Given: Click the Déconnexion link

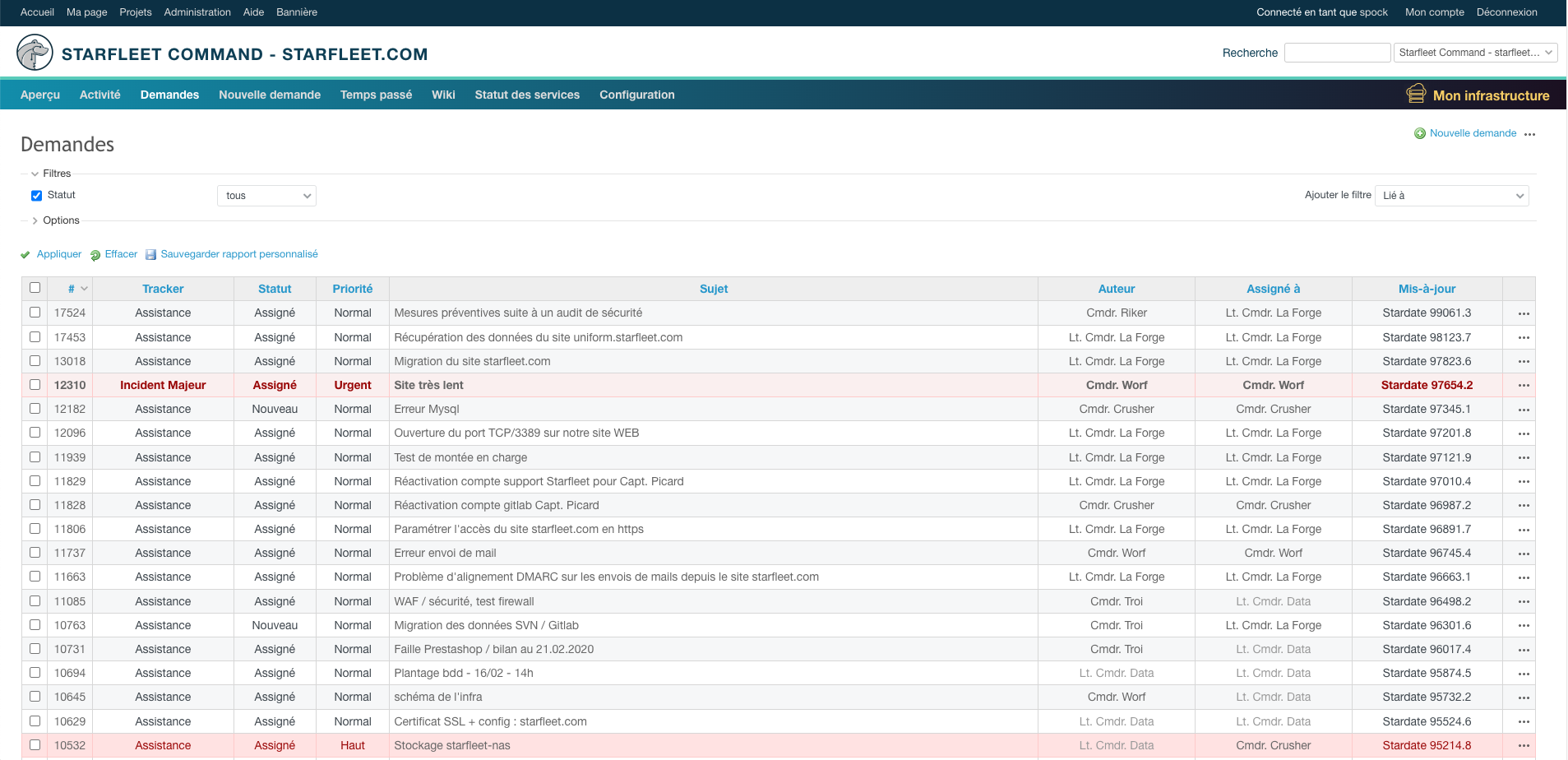Looking at the screenshot, I should 1506,12.
